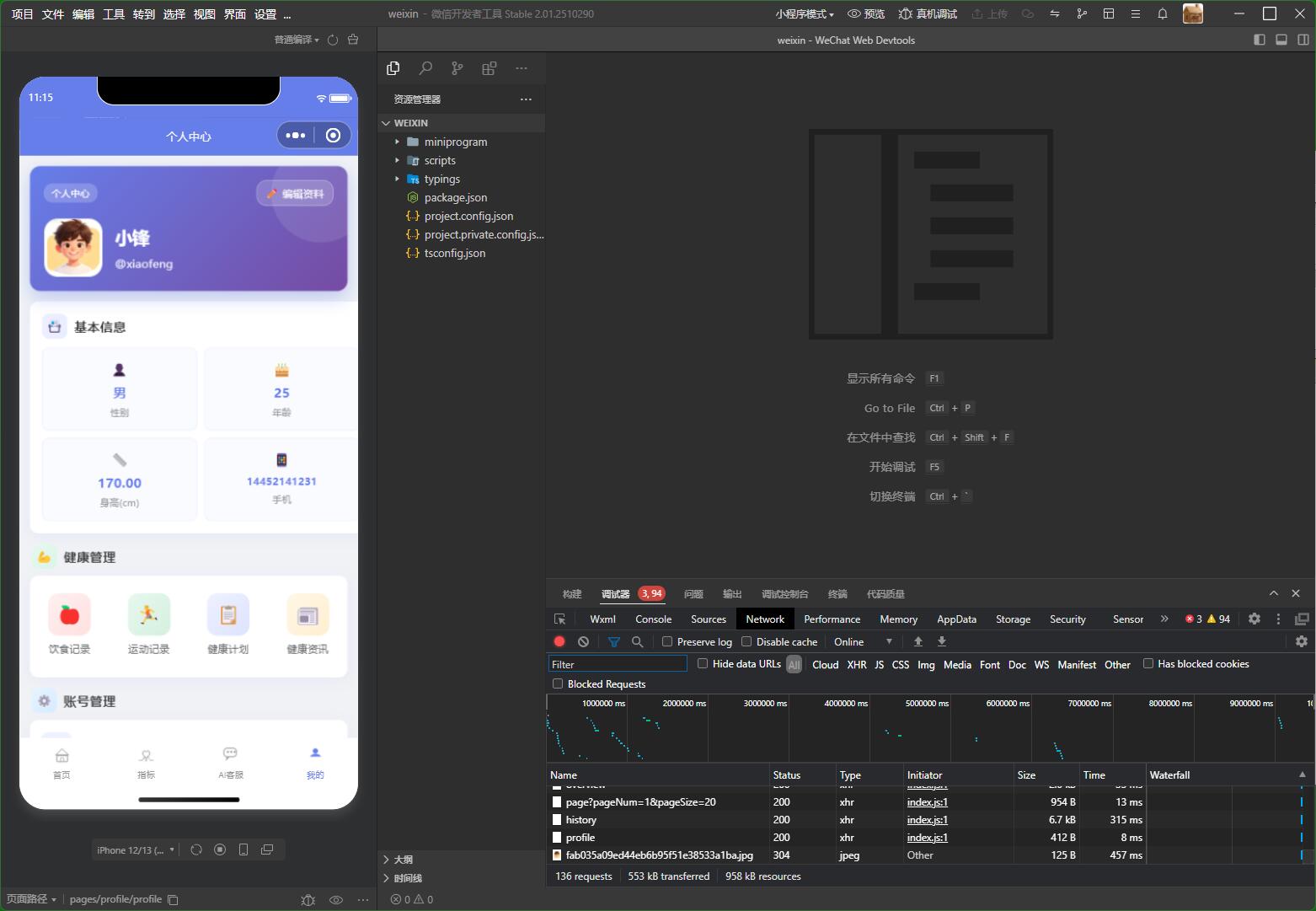Viewport: 1316px width, 911px height.
Task: Toggle the network filter funnel icon
Action: pos(614,641)
